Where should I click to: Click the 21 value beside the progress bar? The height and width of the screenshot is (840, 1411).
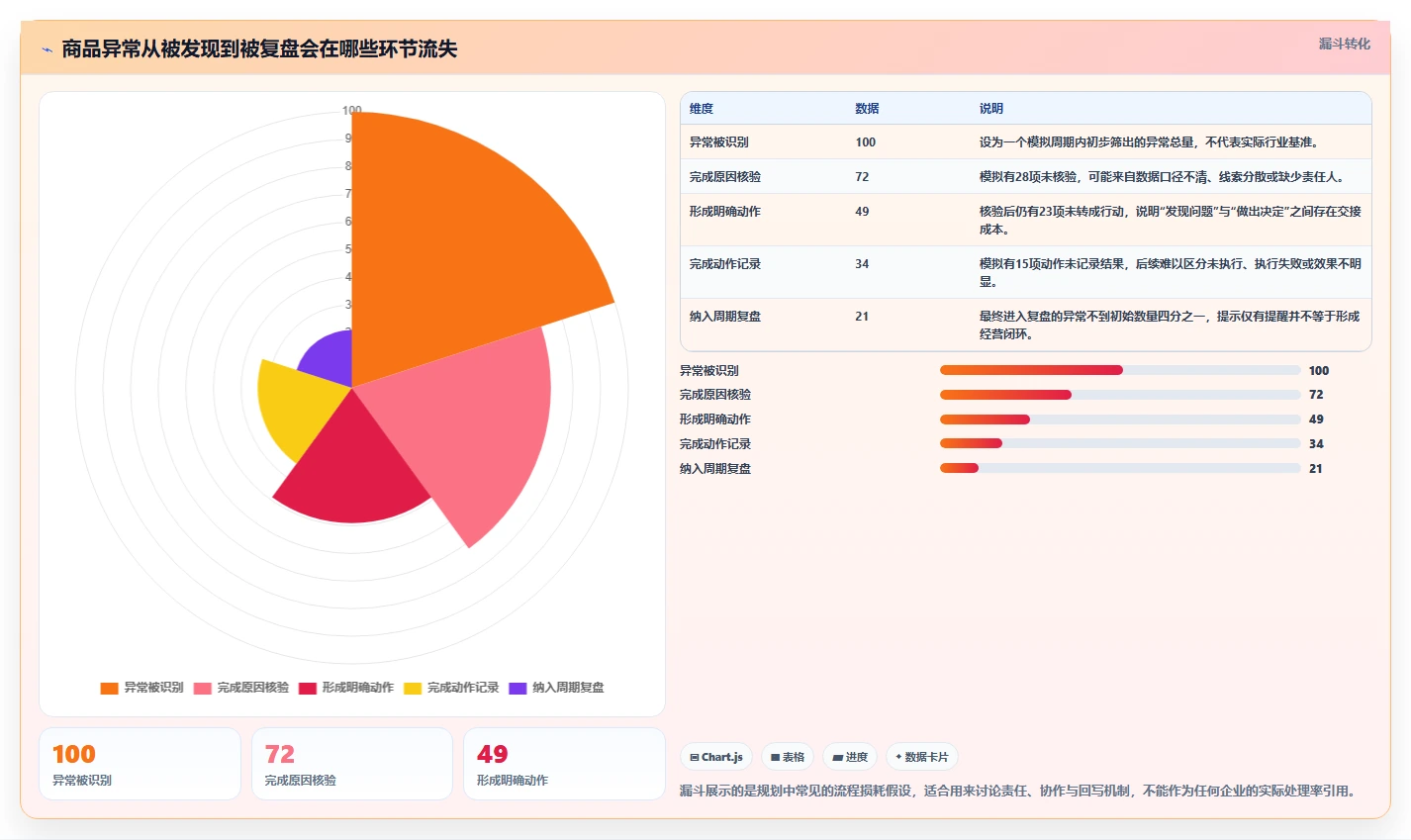1316,469
